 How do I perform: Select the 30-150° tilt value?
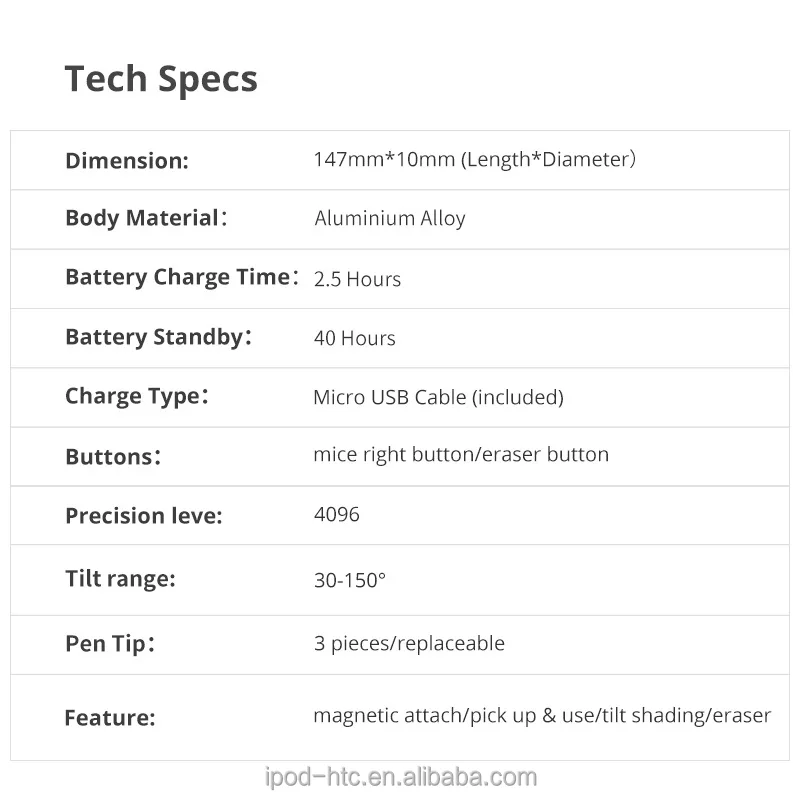pyautogui.click(x=349, y=580)
